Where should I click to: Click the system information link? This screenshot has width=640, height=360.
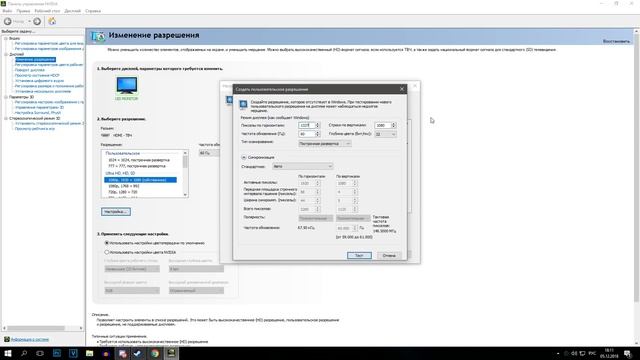click(x=30, y=340)
